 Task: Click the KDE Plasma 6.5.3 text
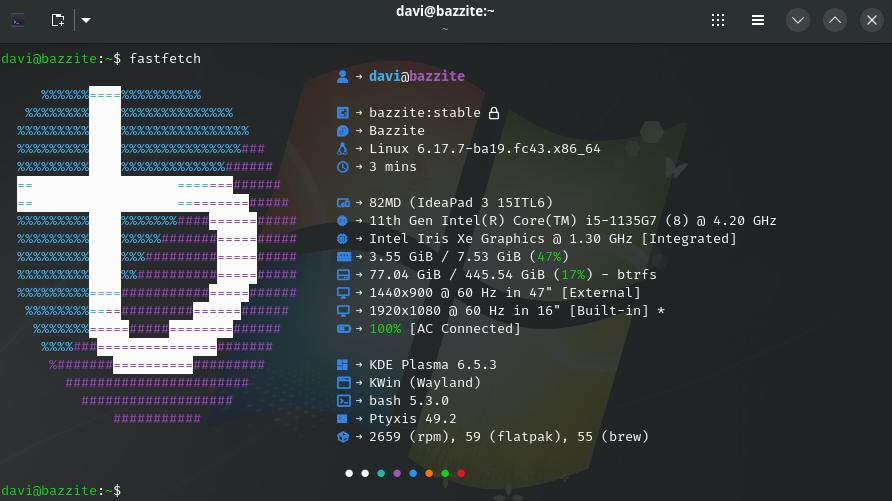click(433, 365)
